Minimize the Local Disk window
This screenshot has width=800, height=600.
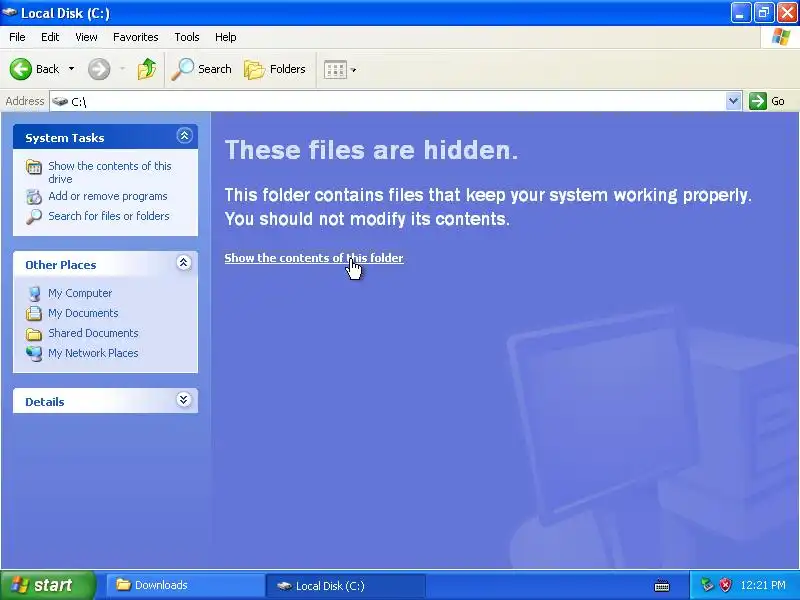tap(740, 13)
